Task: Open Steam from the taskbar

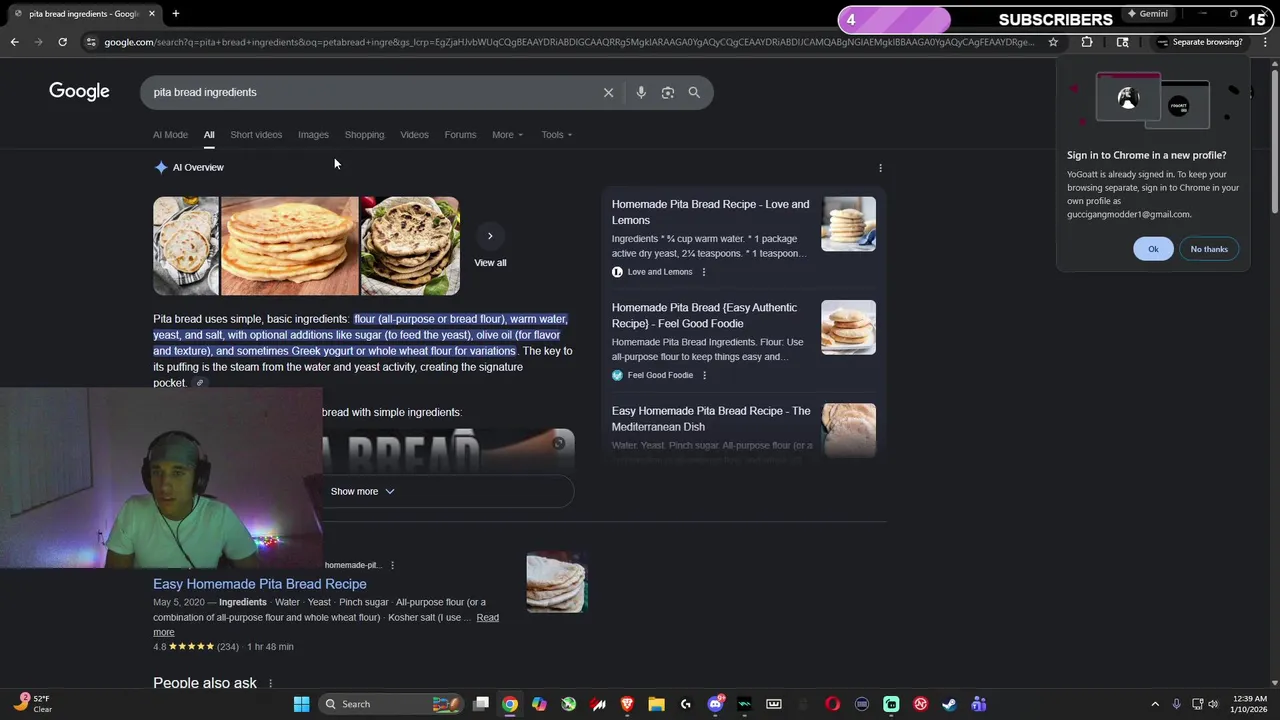Action: click(949, 704)
